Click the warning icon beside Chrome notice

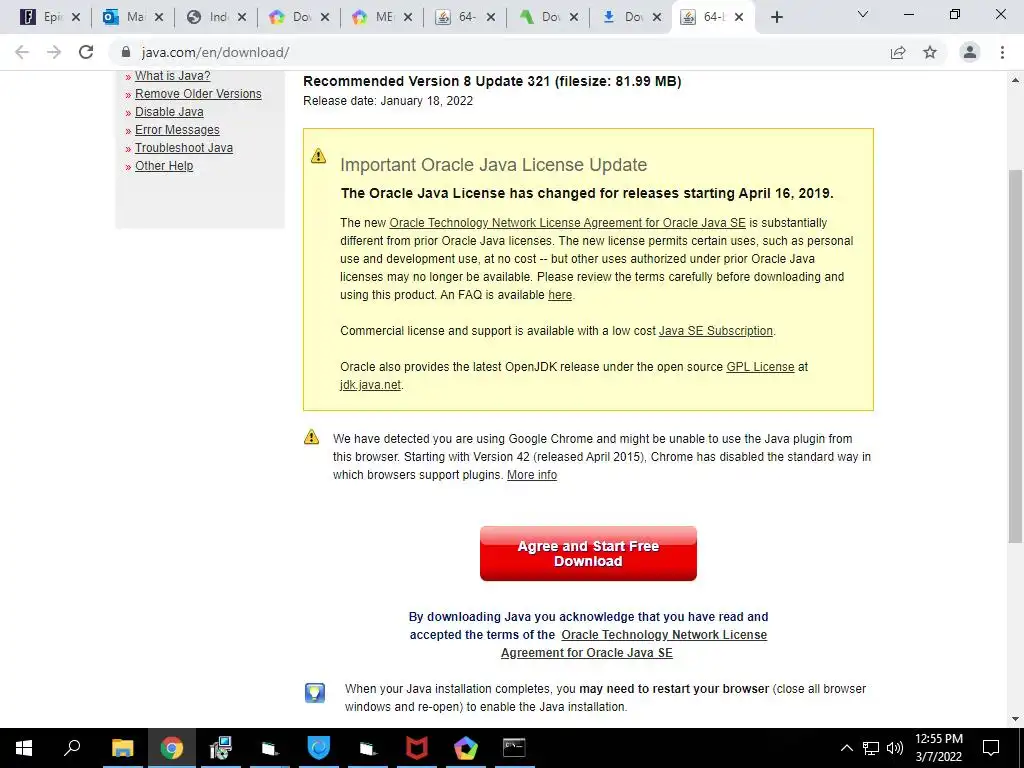312,437
